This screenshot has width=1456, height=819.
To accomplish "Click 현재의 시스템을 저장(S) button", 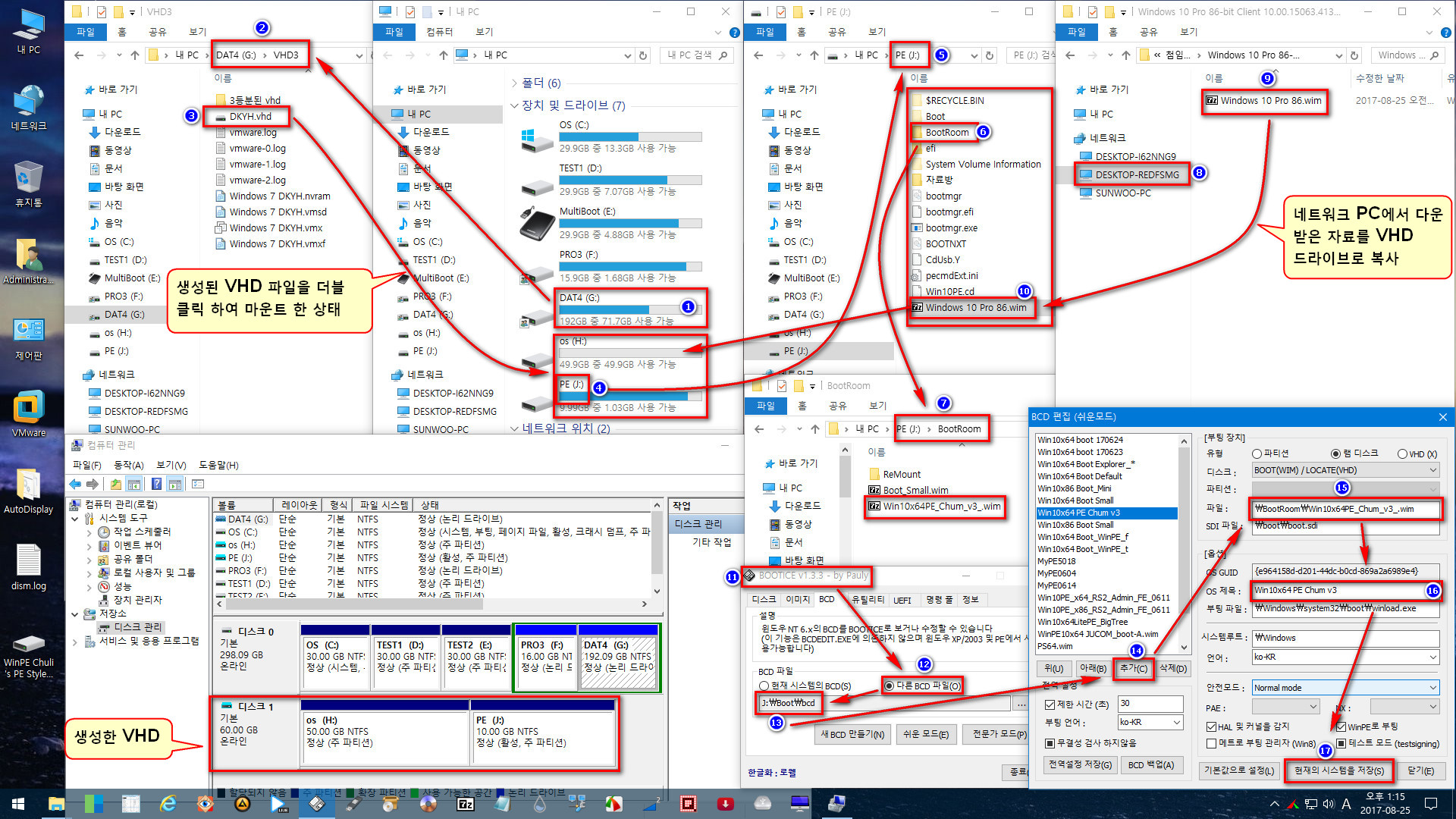I will (1338, 770).
